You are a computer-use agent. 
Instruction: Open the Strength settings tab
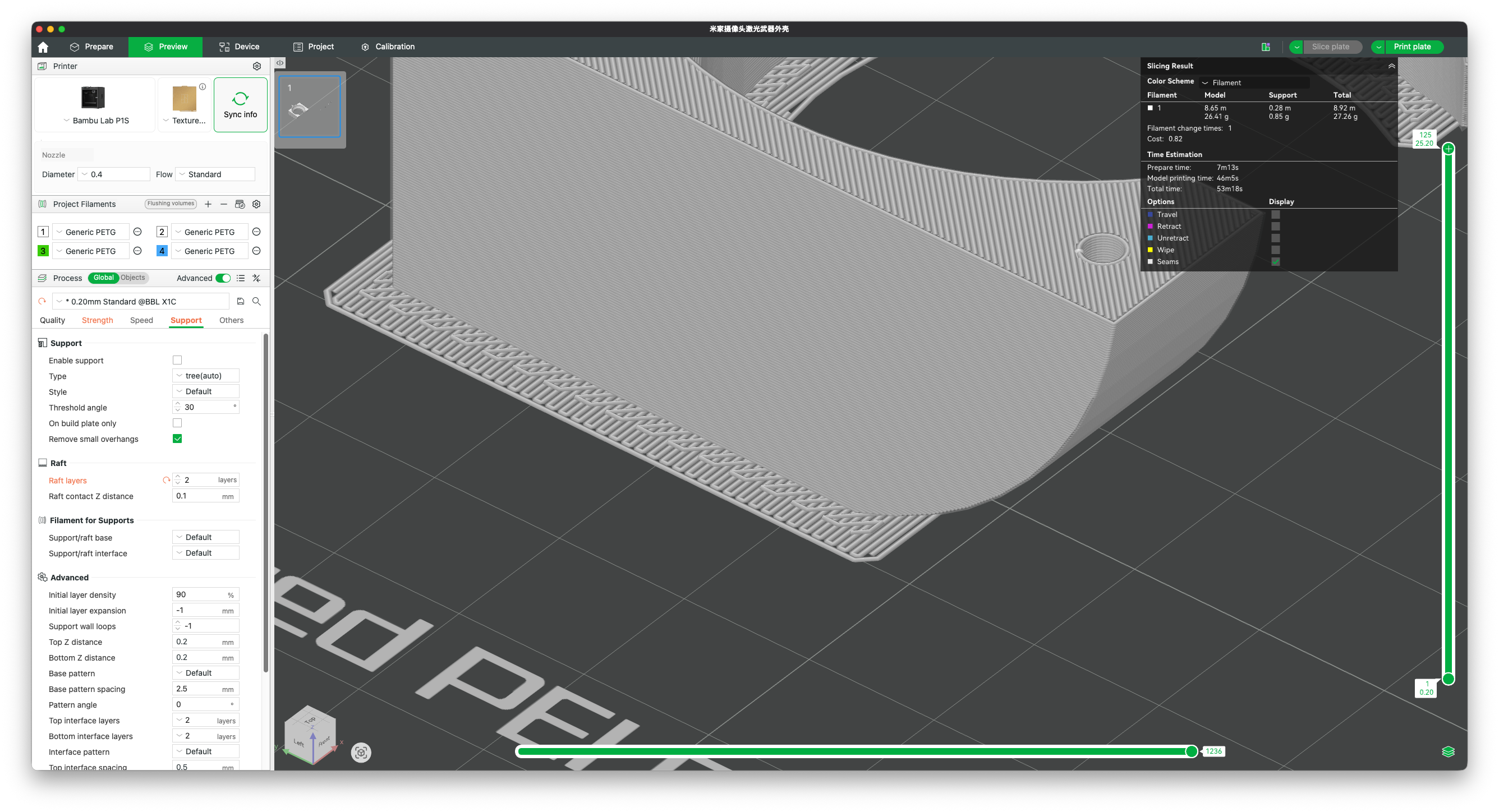tap(97, 321)
